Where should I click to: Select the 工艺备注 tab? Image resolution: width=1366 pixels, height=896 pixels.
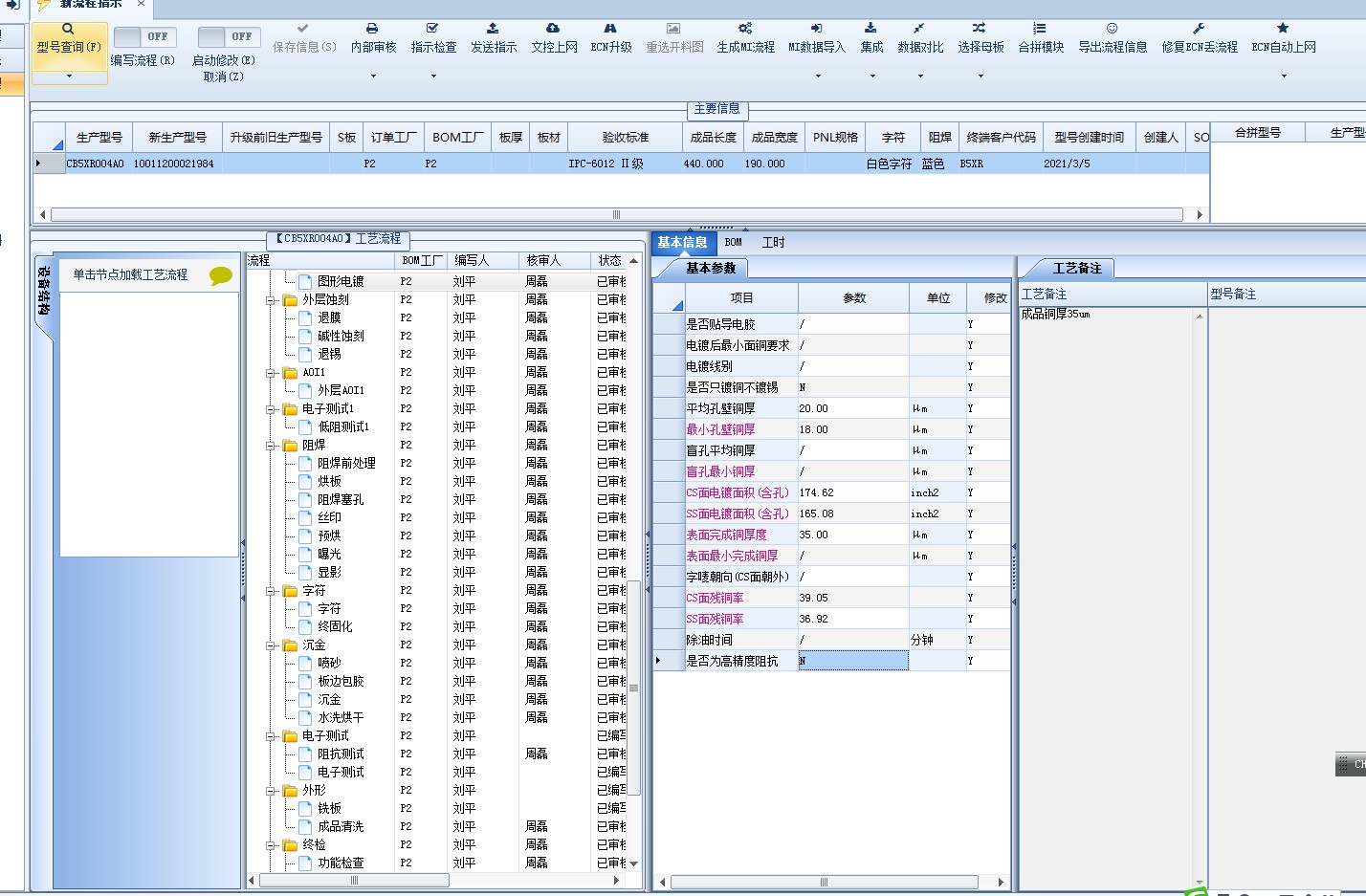tap(1077, 269)
